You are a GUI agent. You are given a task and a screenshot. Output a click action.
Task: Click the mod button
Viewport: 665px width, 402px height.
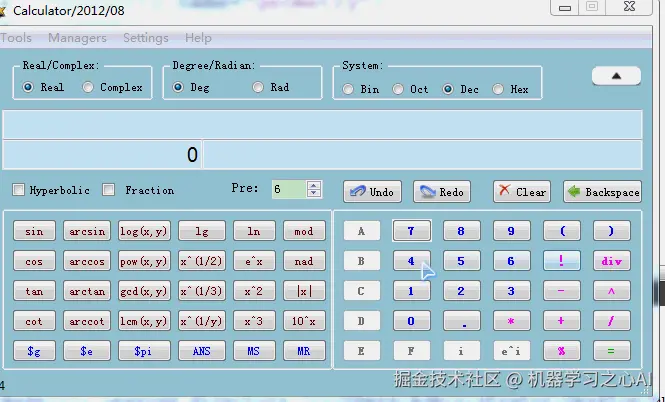[304, 231]
